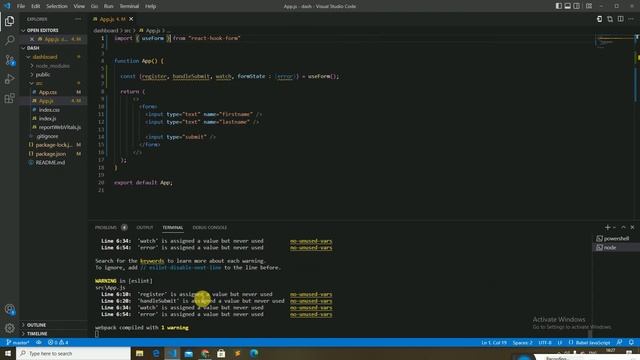The width and height of the screenshot is (640, 360).
Task: Click the keywords link in terminal
Action: click(x=152, y=261)
